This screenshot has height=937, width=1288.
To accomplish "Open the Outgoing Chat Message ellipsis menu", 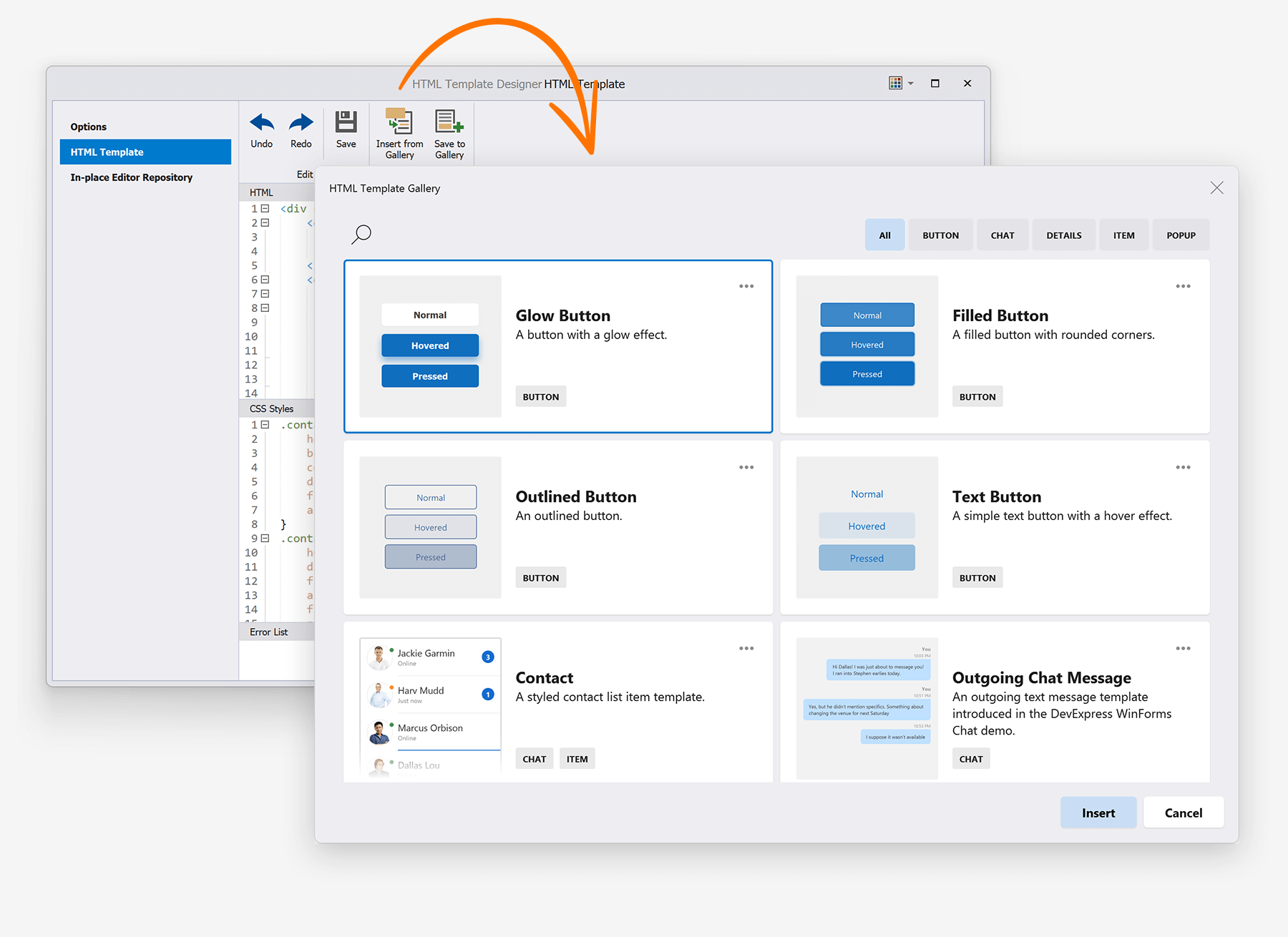I will pyautogui.click(x=1183, y=648).
